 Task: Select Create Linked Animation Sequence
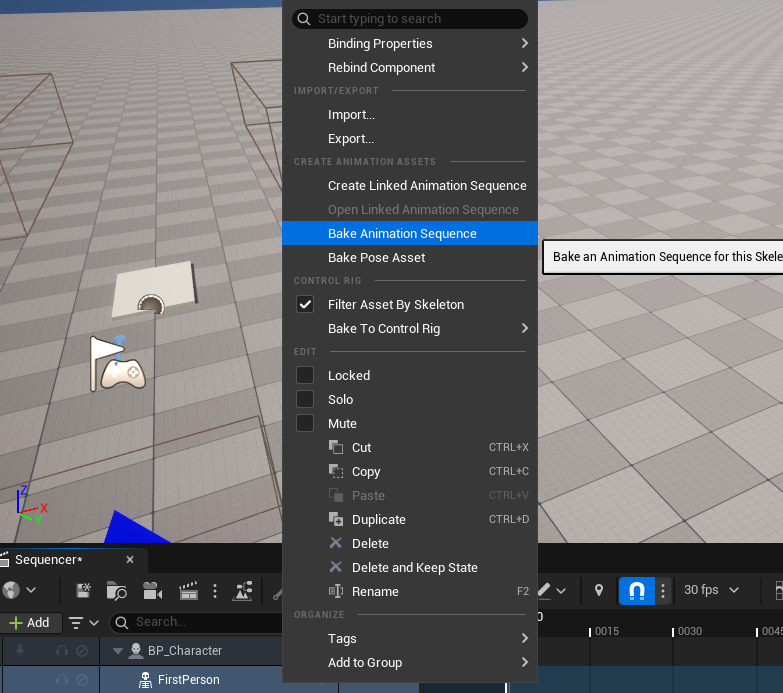409,186
